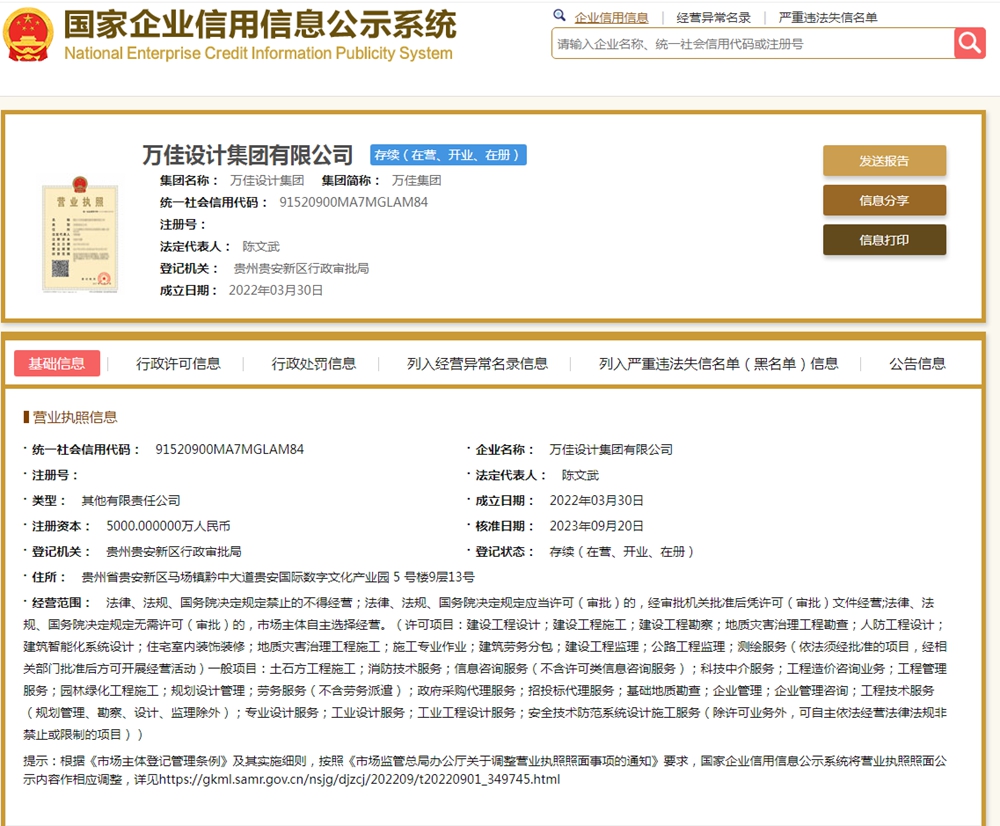The image size is (1000, 826).
Task: Click company type 其他有限责任公司
Action: pos(131,501)
